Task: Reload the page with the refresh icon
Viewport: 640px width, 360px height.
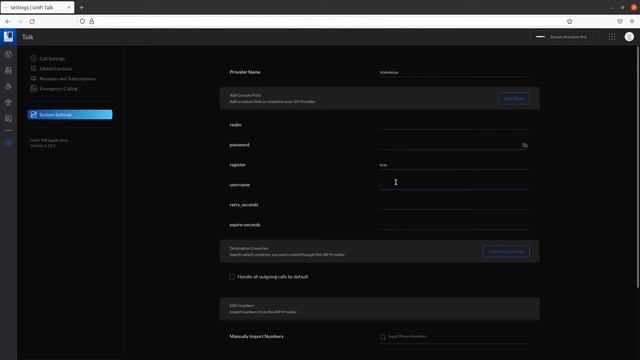Action: pos(32,21)
